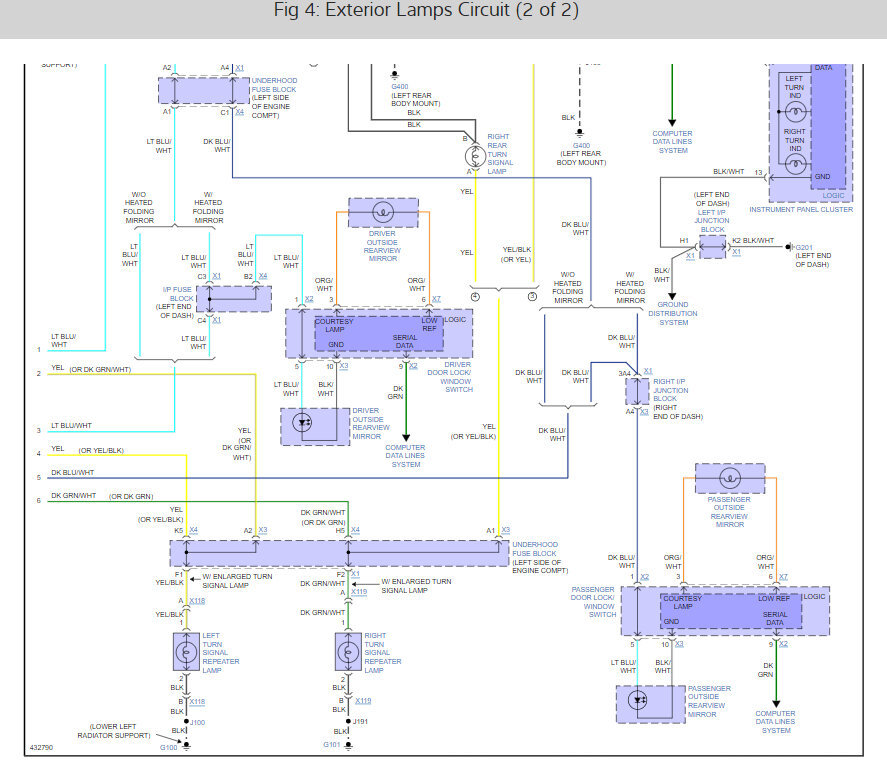Click the Lower Left Radiator Support label
887x772 pixels.
(x=114, y=731)
